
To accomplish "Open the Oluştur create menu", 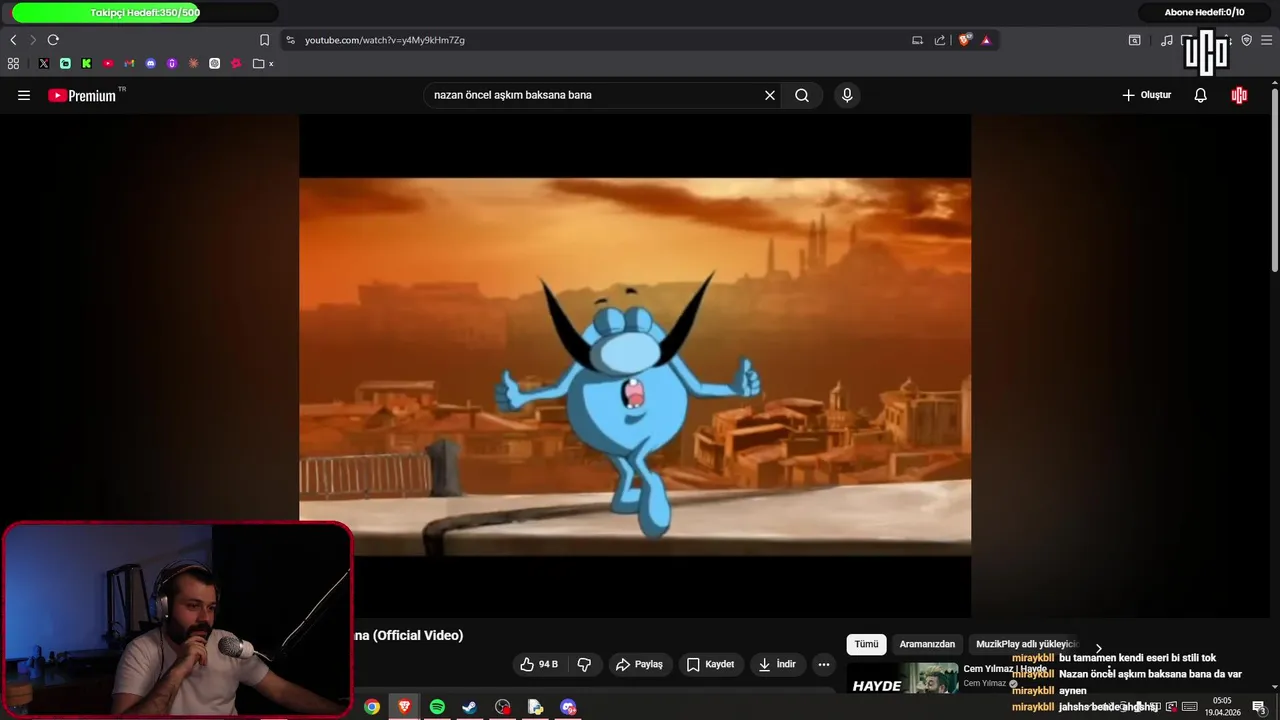I will point(1146,95).
